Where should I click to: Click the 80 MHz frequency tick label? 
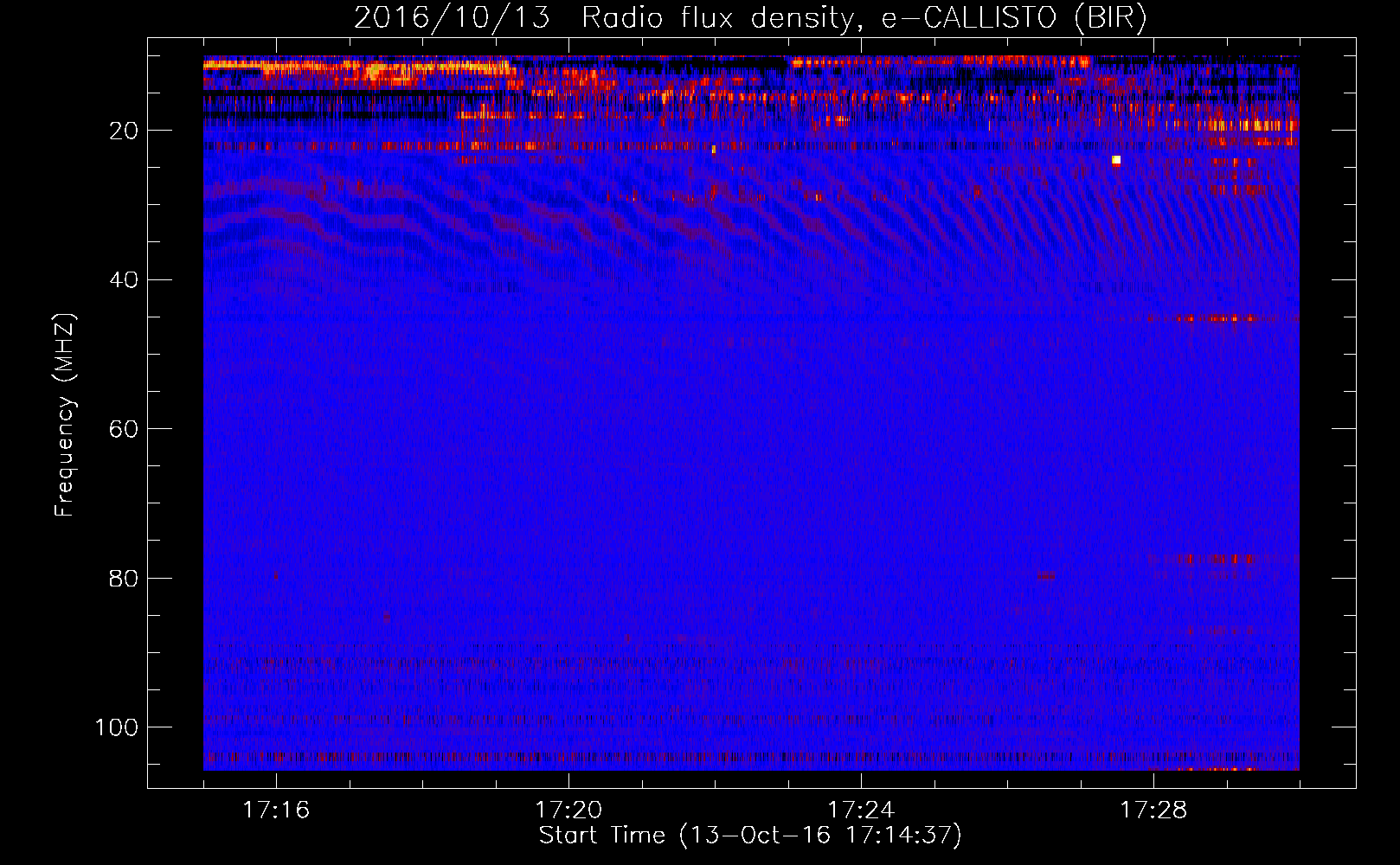[x=124, y=578]
